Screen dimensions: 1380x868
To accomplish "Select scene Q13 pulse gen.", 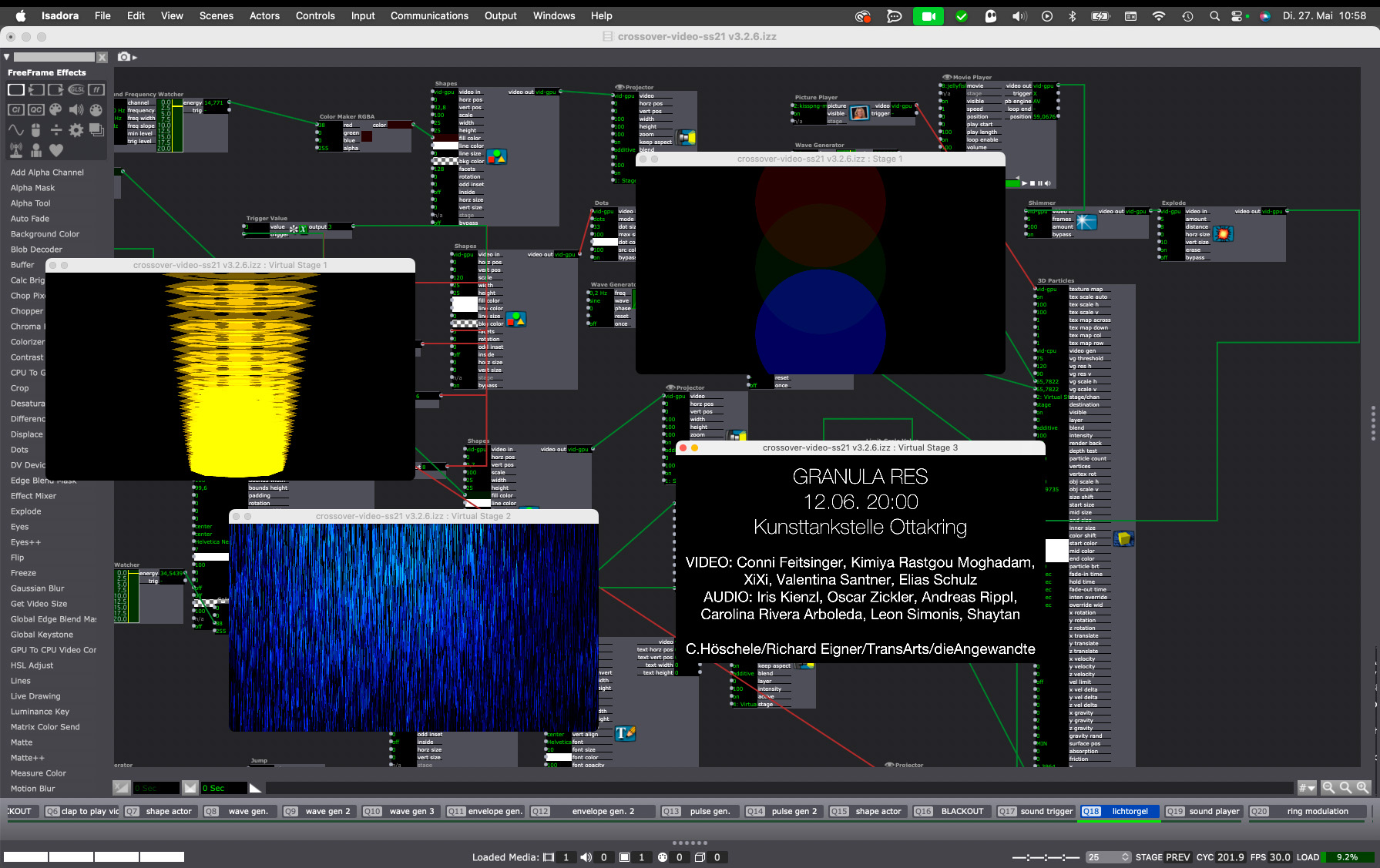I will (x=700, y=812).
